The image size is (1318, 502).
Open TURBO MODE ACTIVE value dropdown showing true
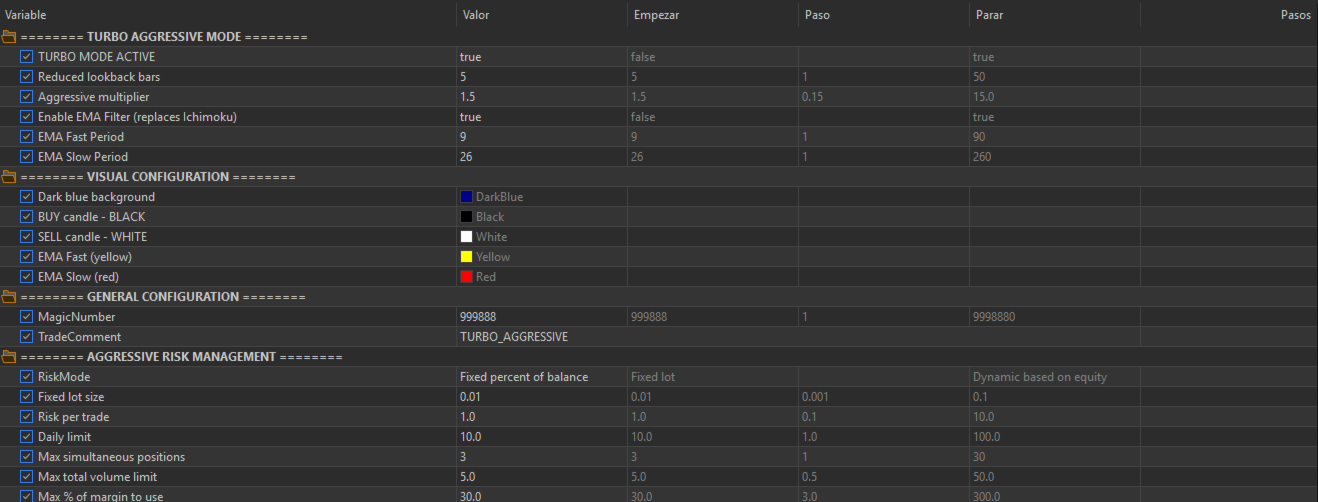coord(541,57)
